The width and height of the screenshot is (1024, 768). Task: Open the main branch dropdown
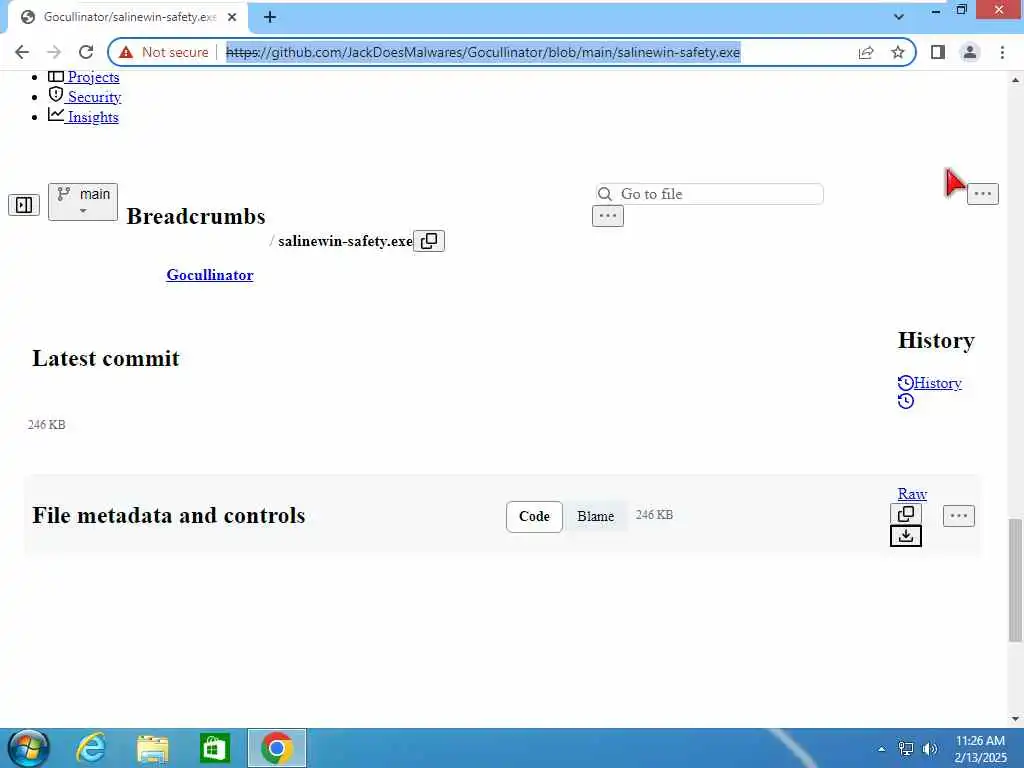(83, 202)
